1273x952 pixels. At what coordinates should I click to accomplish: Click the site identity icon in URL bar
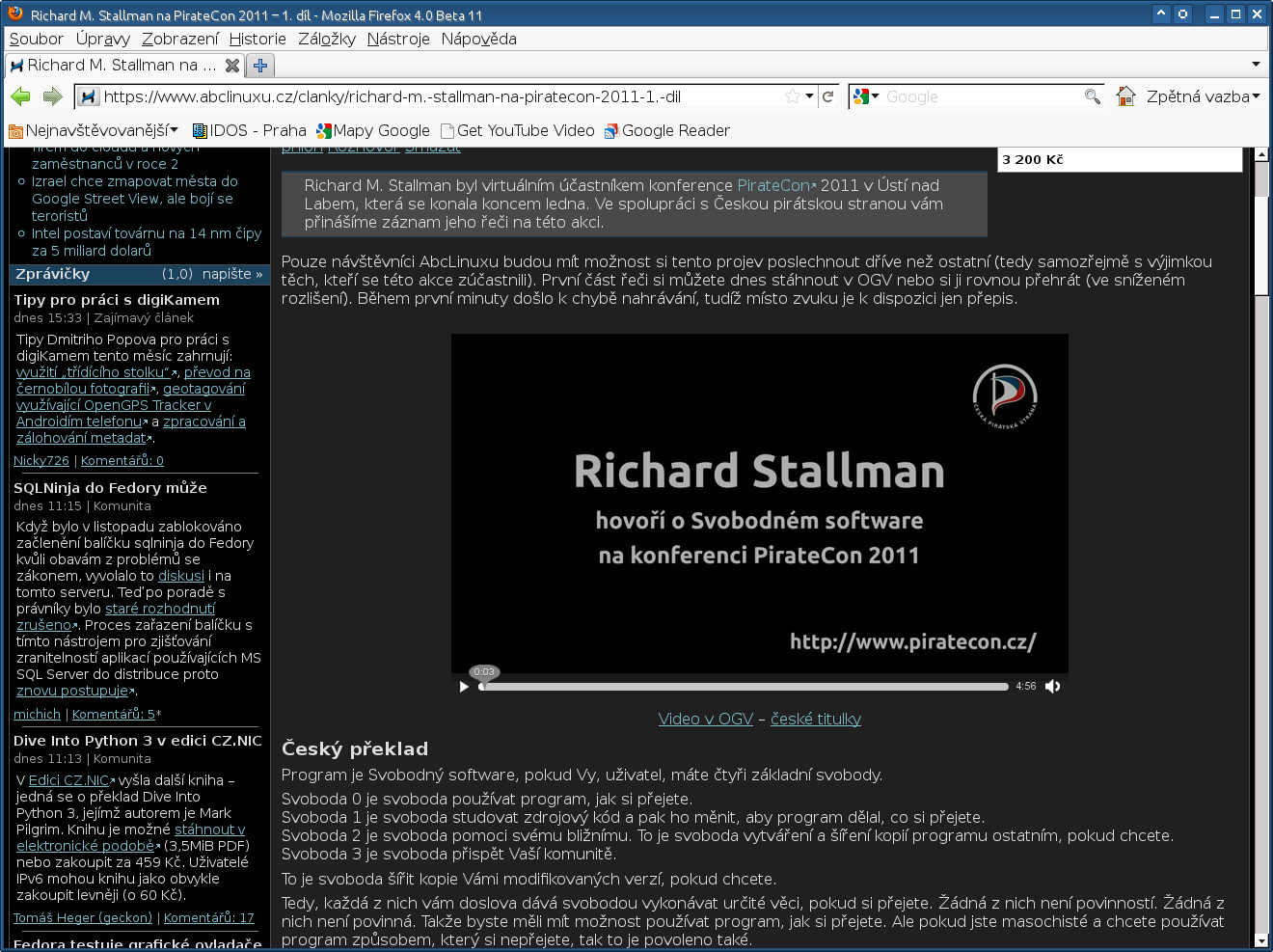[89, 96]
